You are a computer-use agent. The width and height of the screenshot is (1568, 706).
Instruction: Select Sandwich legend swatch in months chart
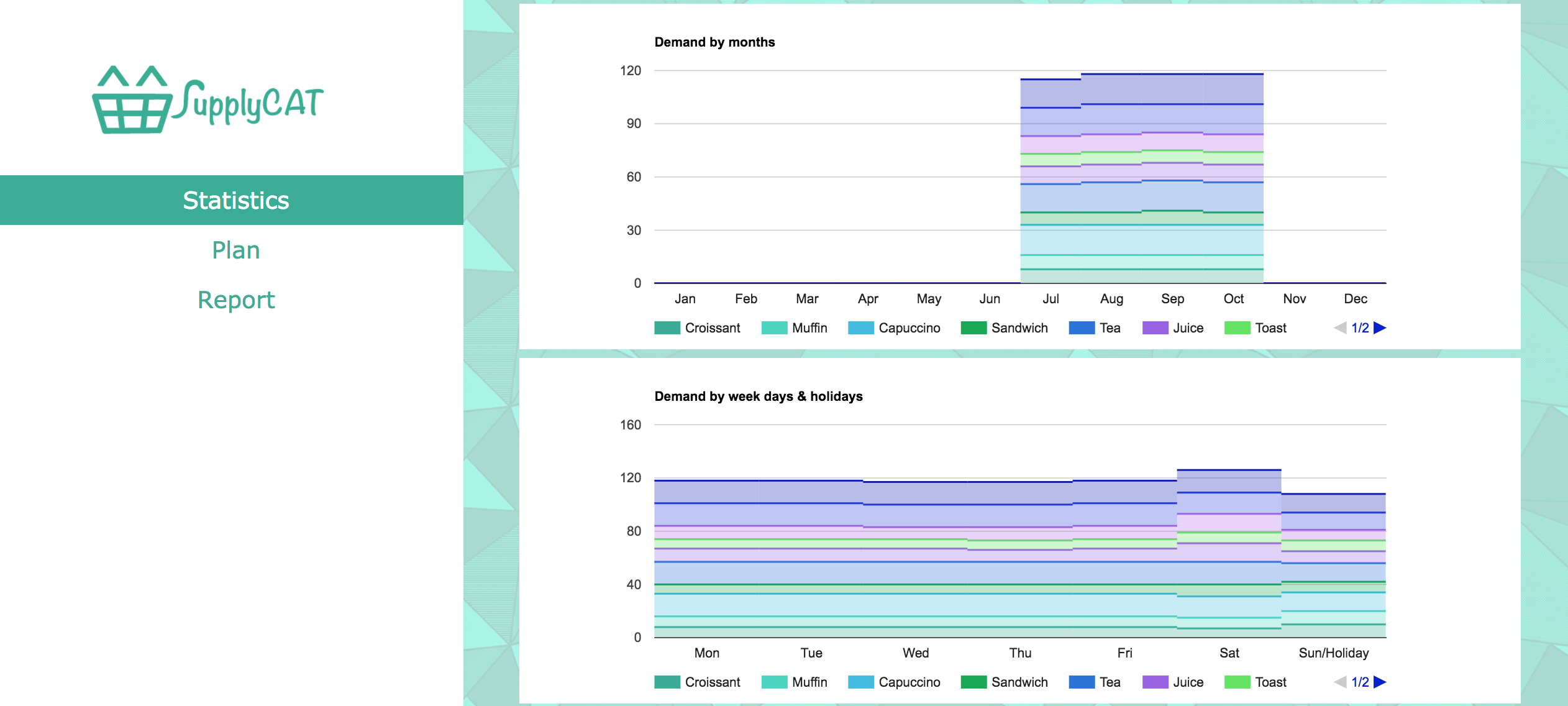click(x=973, y=328)
